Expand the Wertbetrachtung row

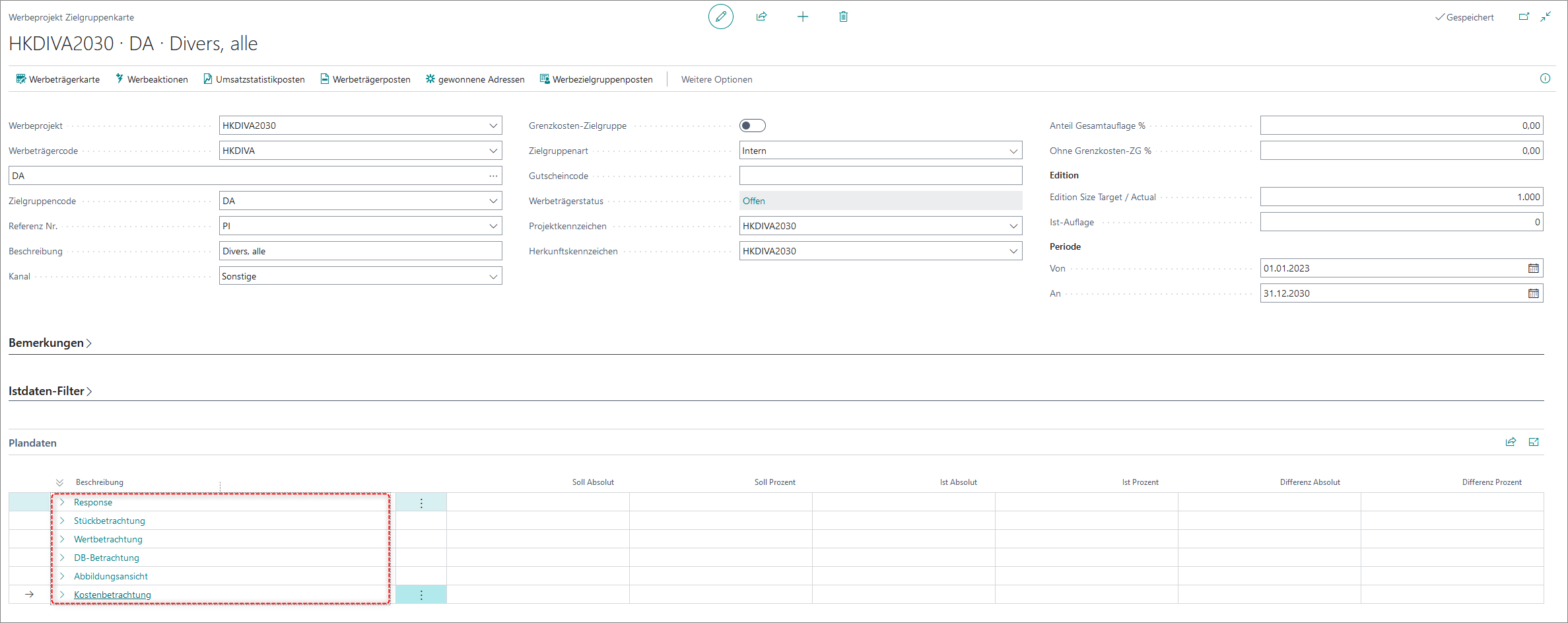[62, 539]
